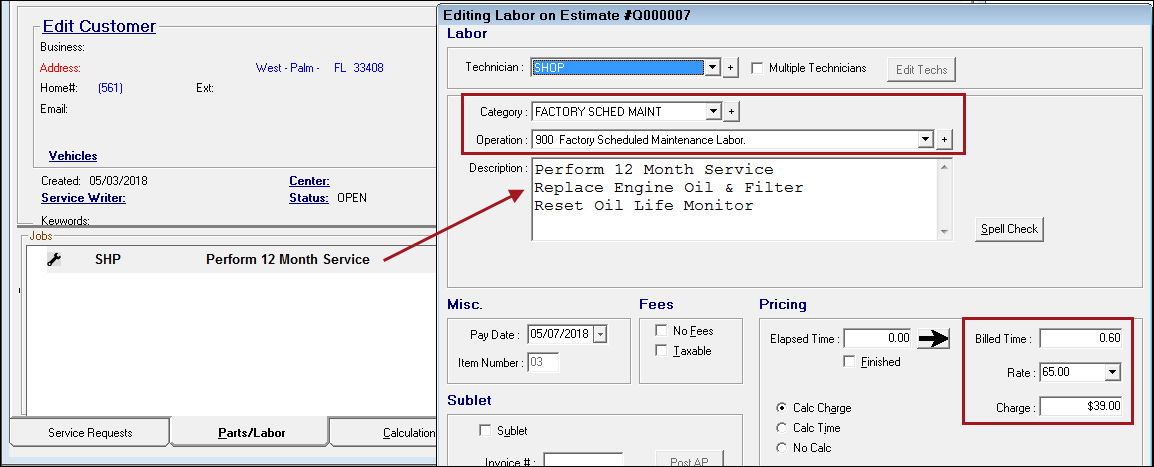Open the Vehicles link
The width and height of the screenshot is (1154, 467).
[x=73, y=156]
